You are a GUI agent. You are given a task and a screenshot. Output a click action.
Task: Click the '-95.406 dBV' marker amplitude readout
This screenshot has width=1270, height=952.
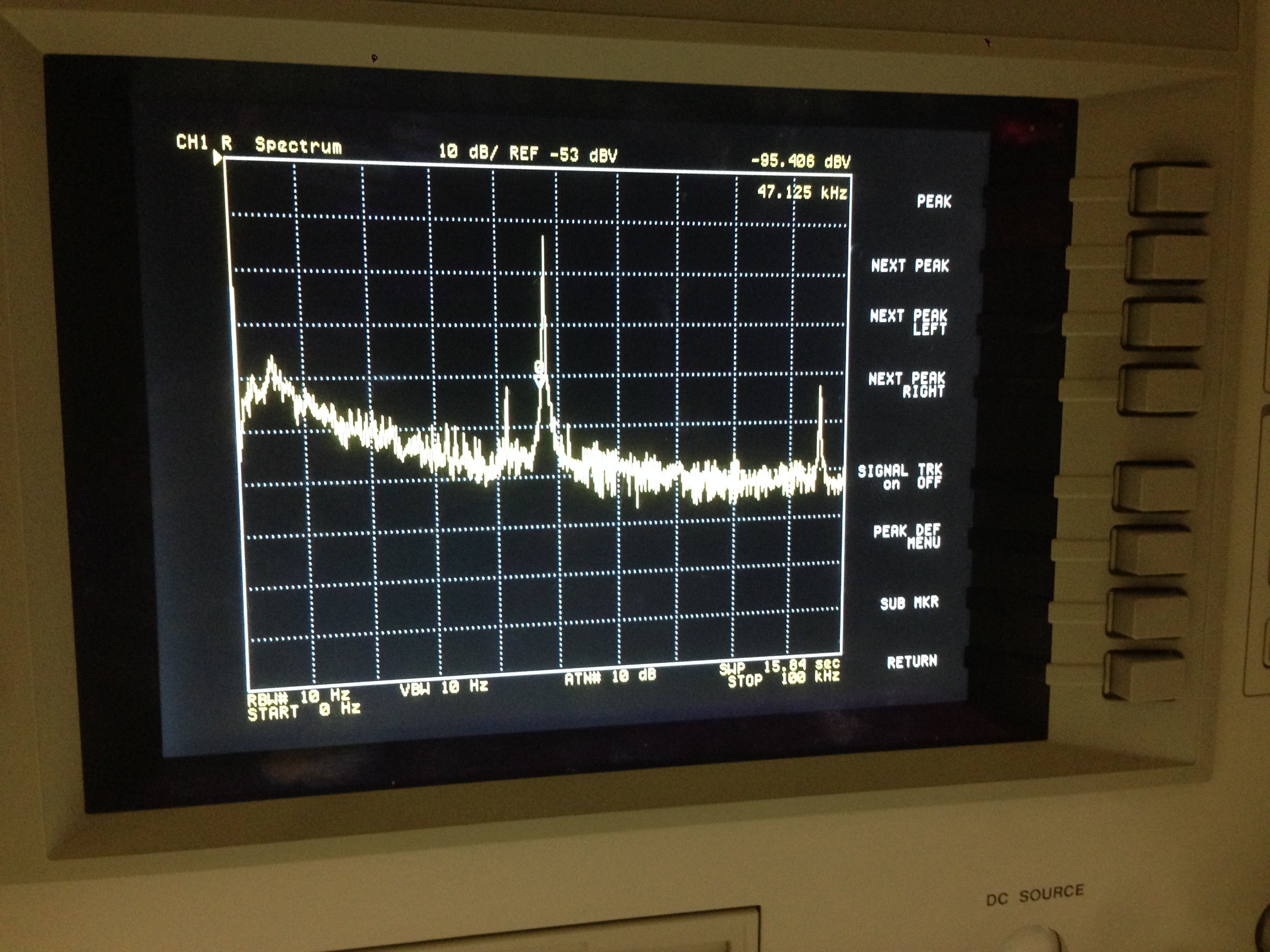click(801, 161)
